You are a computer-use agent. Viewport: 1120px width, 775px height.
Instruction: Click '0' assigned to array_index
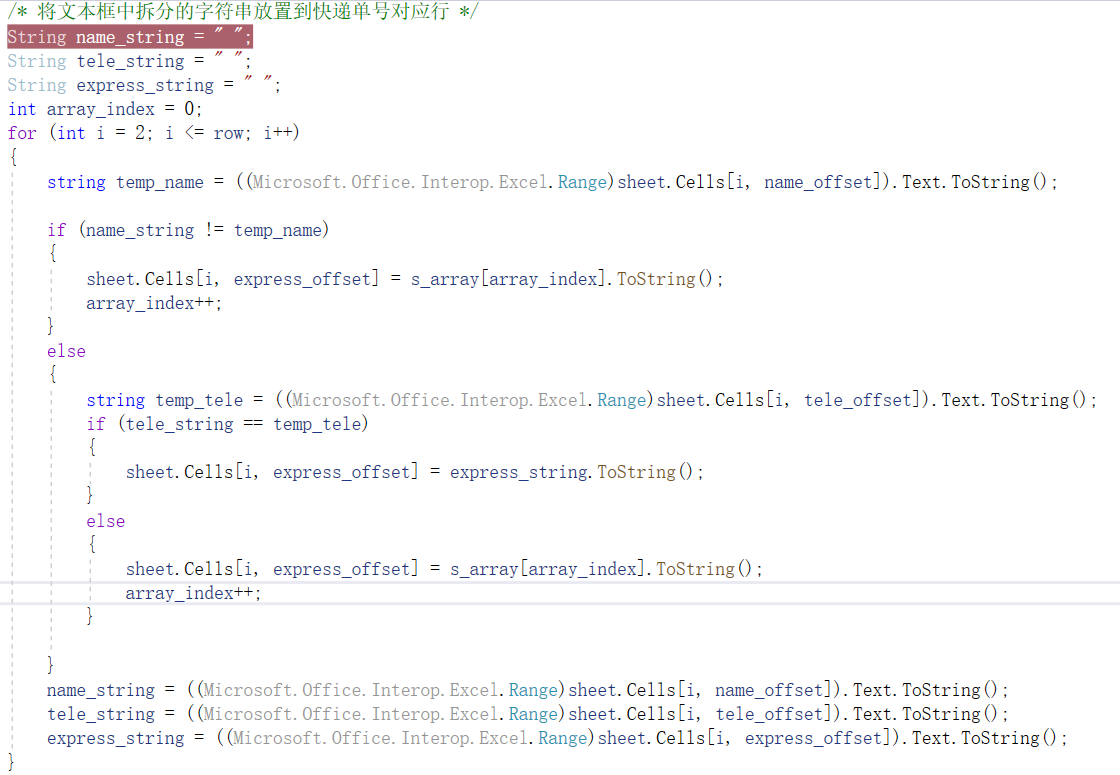click(x=189, y=109)
